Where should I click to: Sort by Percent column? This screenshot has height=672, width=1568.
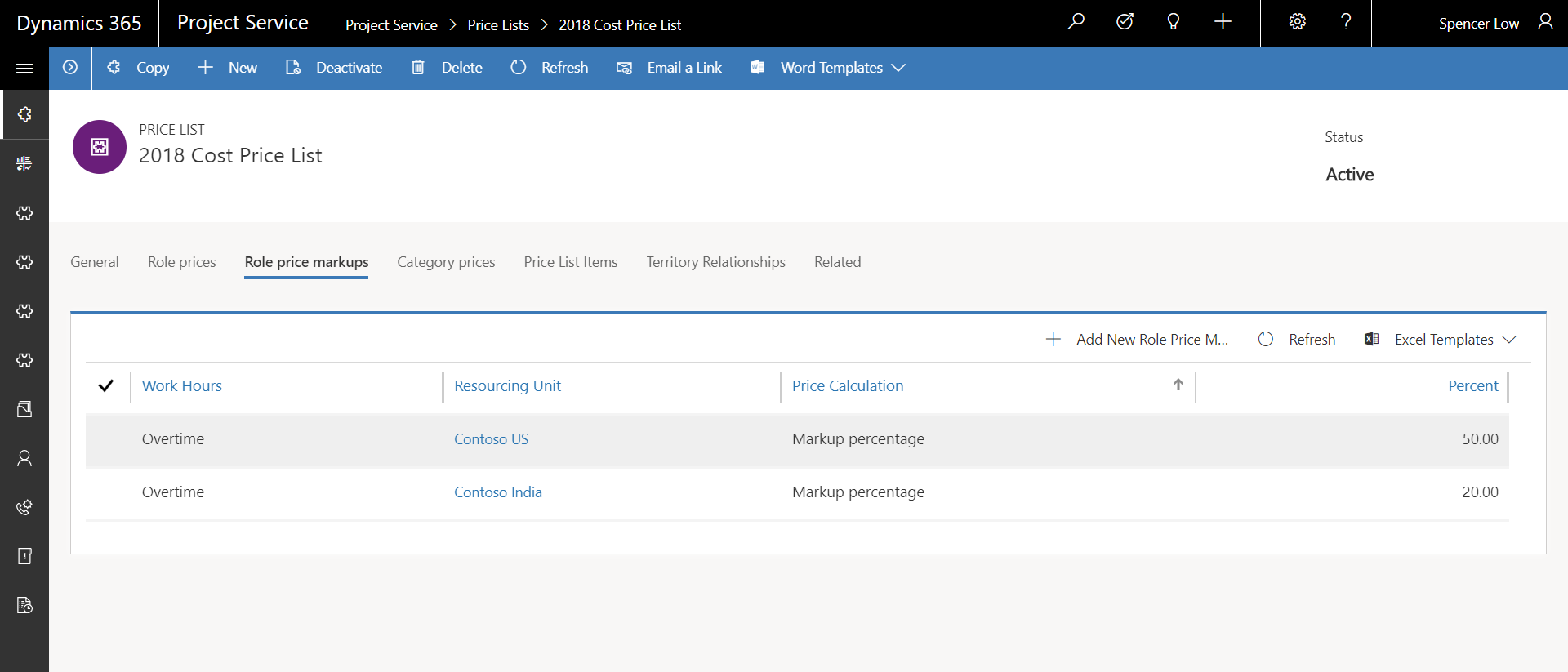click(1473, 385)
